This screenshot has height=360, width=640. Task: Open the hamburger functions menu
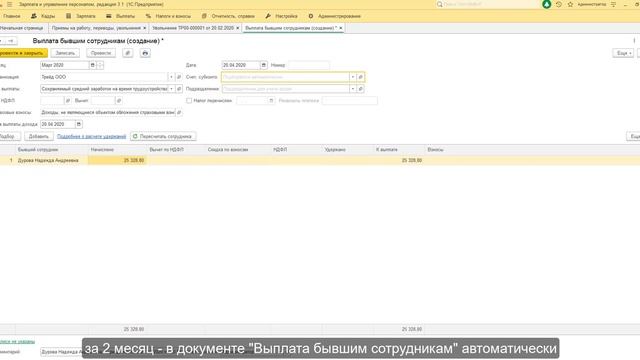point(9,4)
